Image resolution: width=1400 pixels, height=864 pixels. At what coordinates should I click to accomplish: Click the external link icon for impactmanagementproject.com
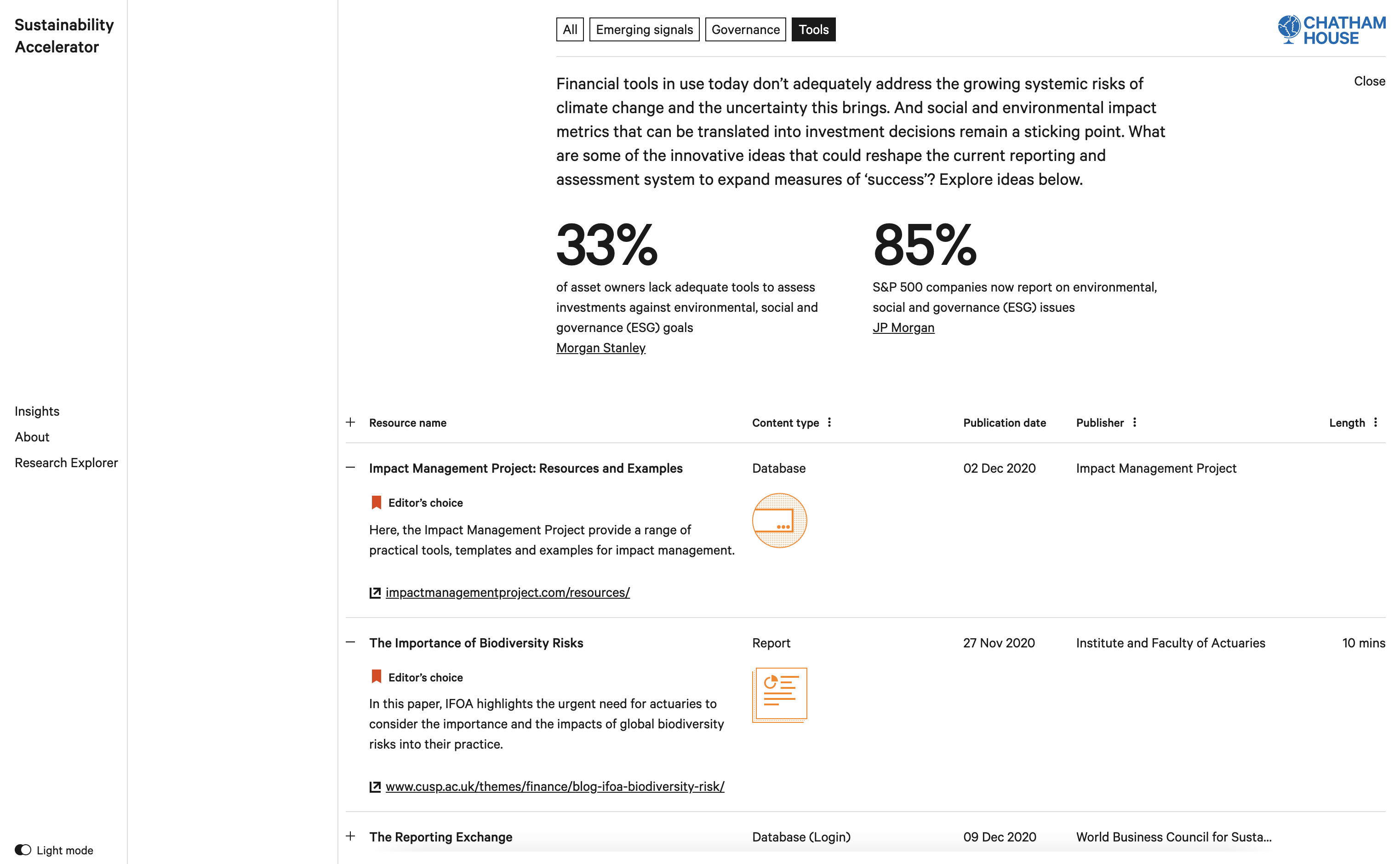(x=375, y=593)
